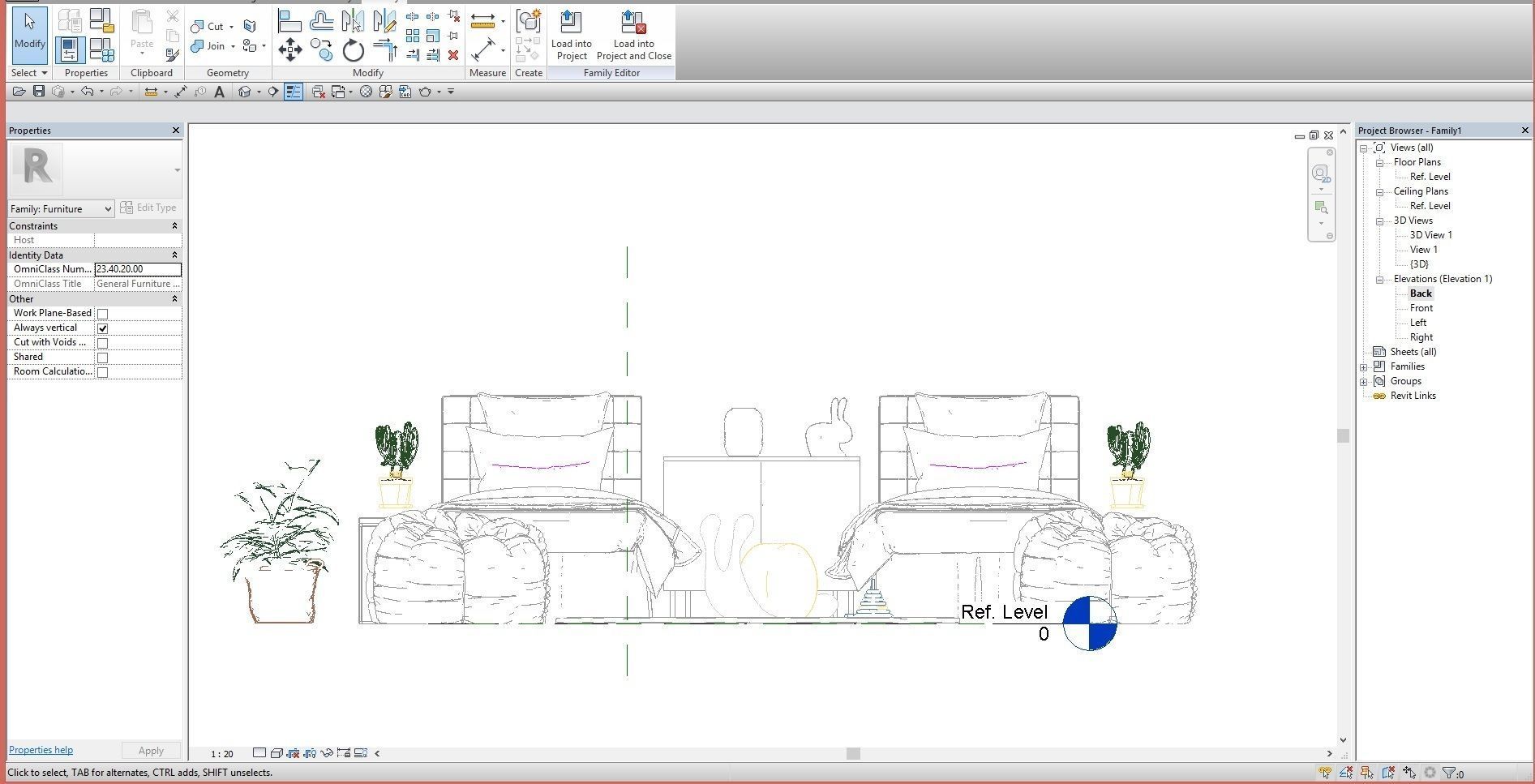
Task: Click the Family Types icon in Properties panel
Action: click(101, 49)
